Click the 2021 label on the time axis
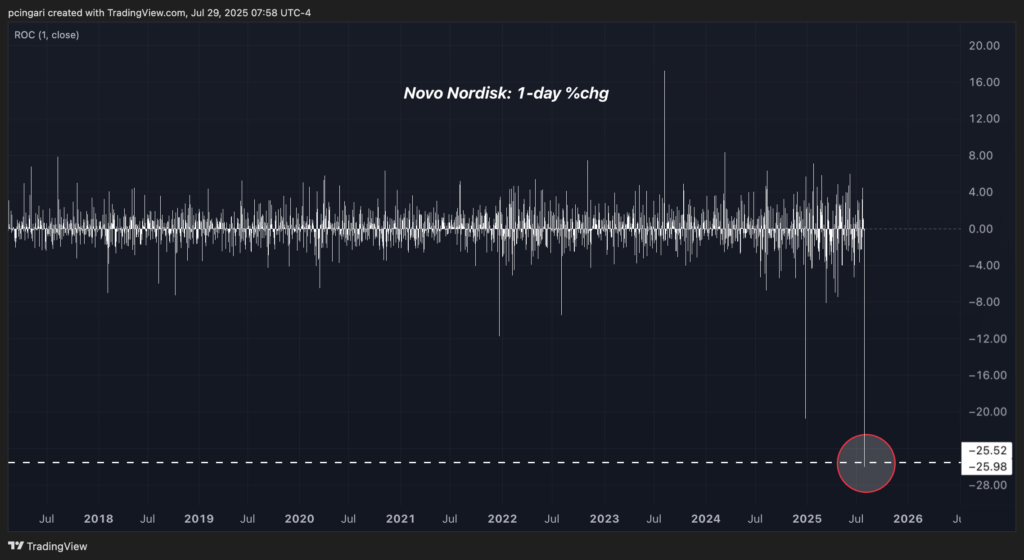 click(x=400, y=519)
